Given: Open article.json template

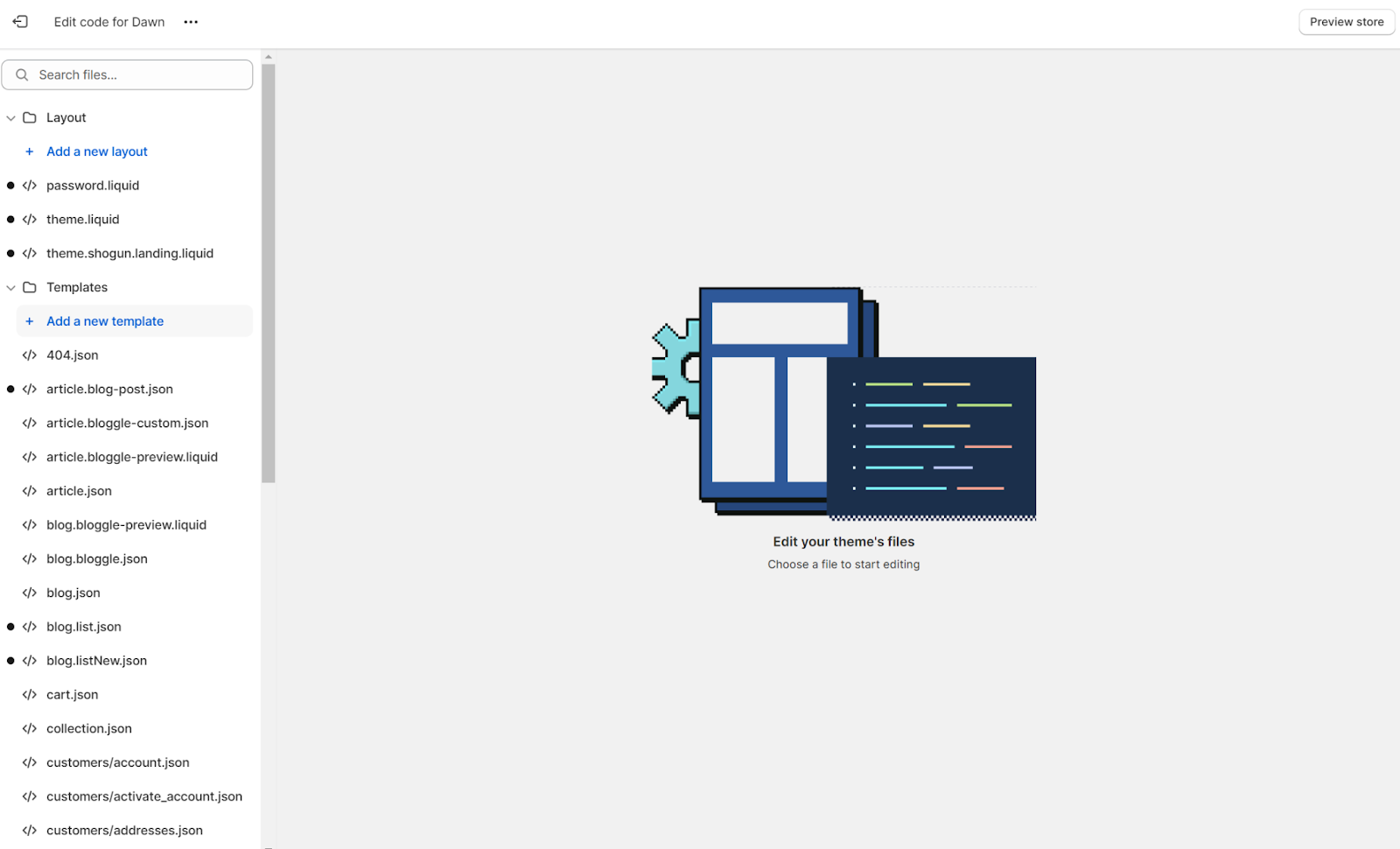Looking at the screenshot, I should click(79, 491).
